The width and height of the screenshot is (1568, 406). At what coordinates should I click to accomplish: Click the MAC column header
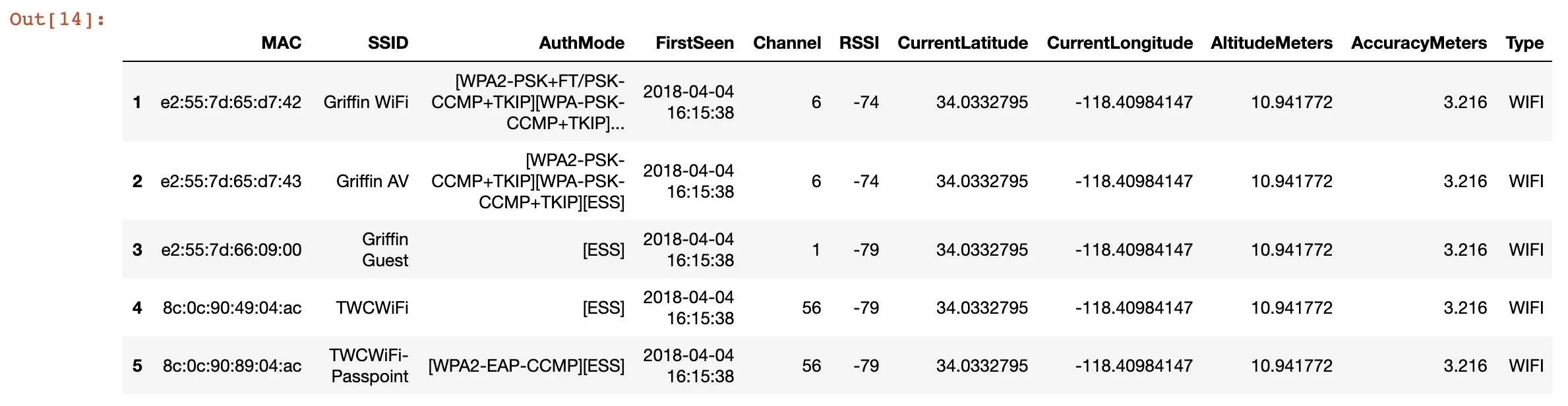281,43
